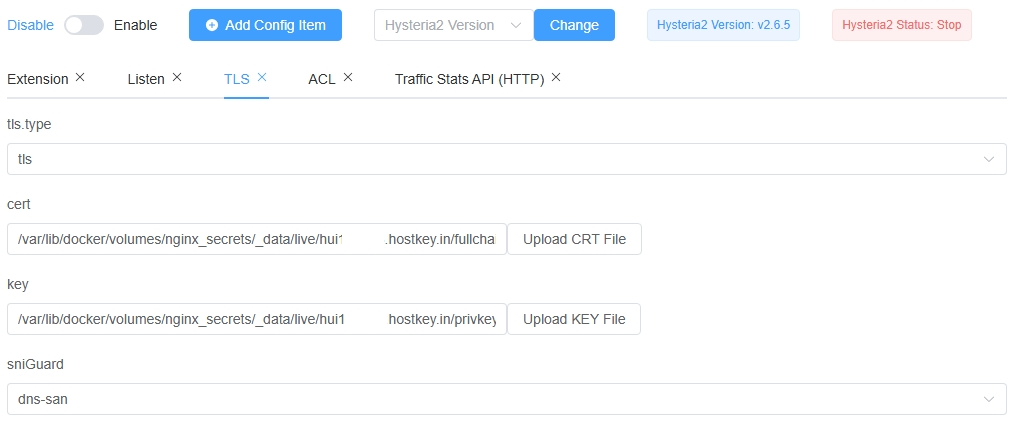Click Upload KEY File button
The height and width of the screenshot is (428, 1022).
tap(574, 319)
